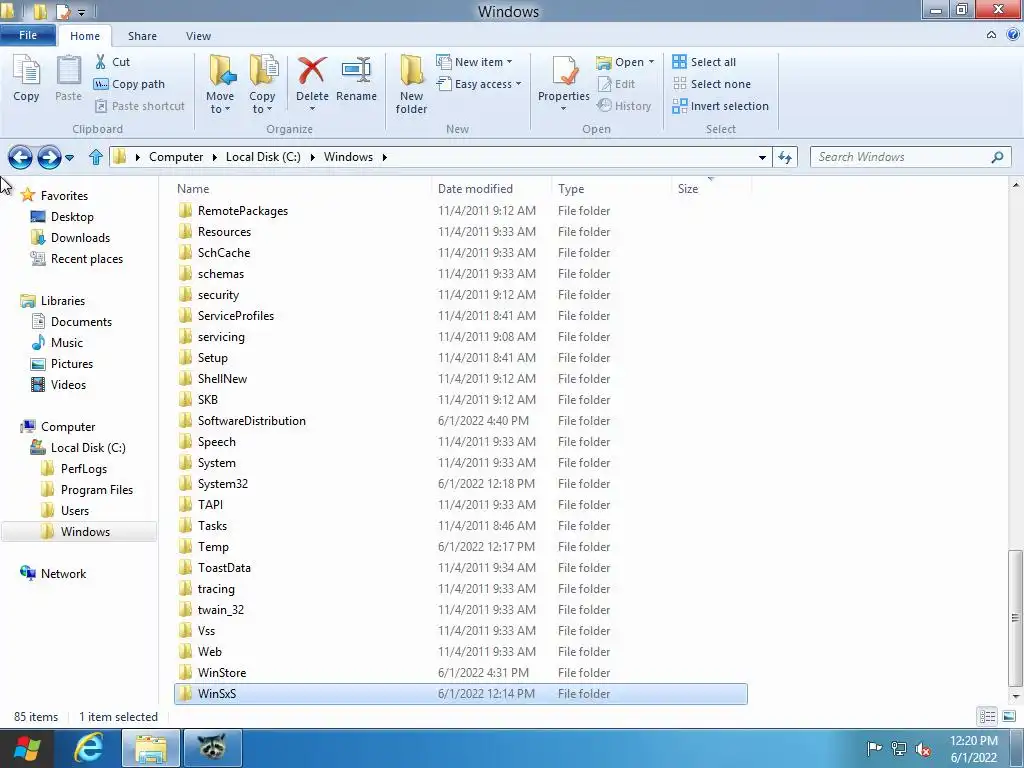Expand the address bar history dropdown
This screenshot has height=768, width=1024.
click(x=762, y=157)
